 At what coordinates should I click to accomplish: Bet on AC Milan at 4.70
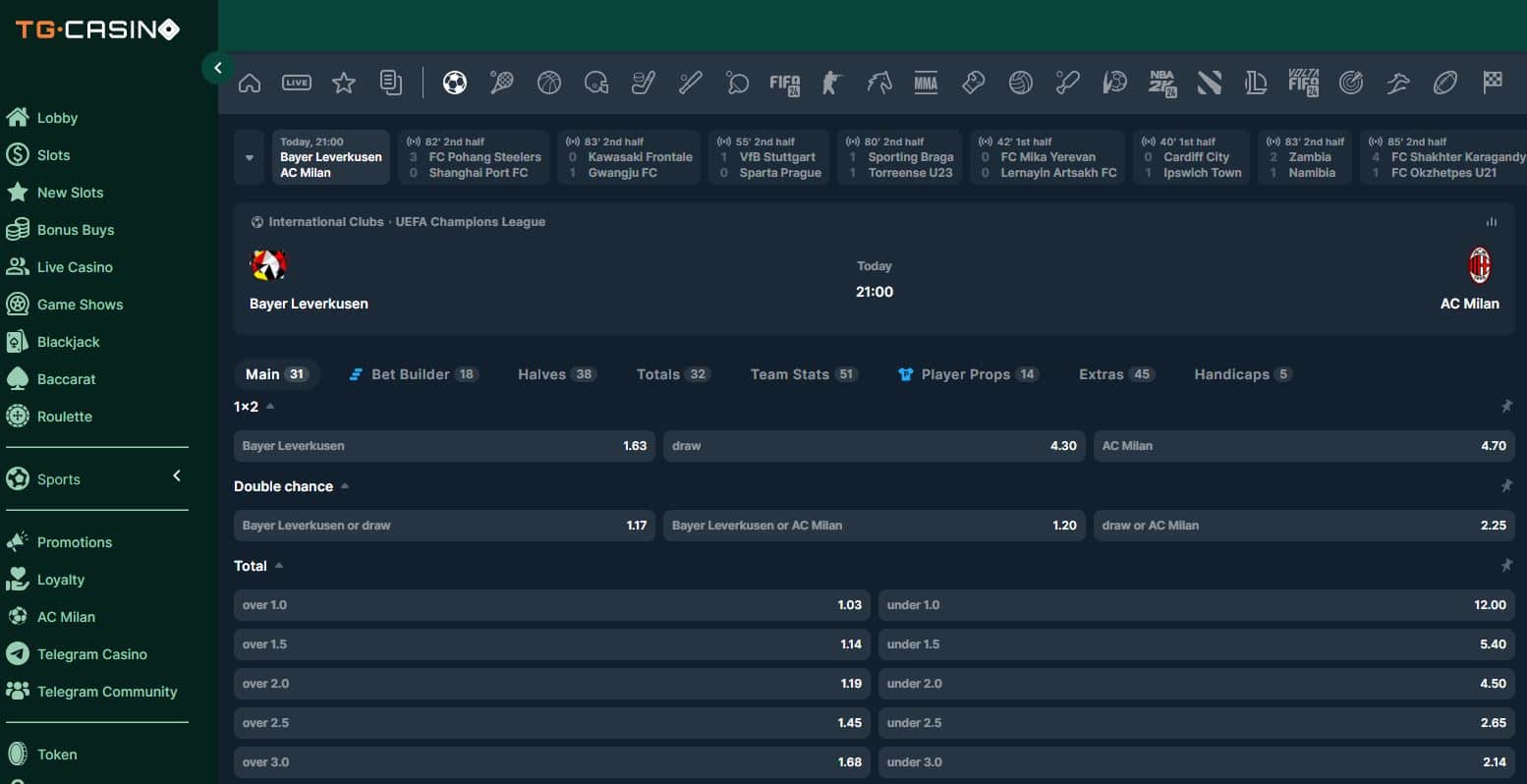click(x=1304, y=446)
